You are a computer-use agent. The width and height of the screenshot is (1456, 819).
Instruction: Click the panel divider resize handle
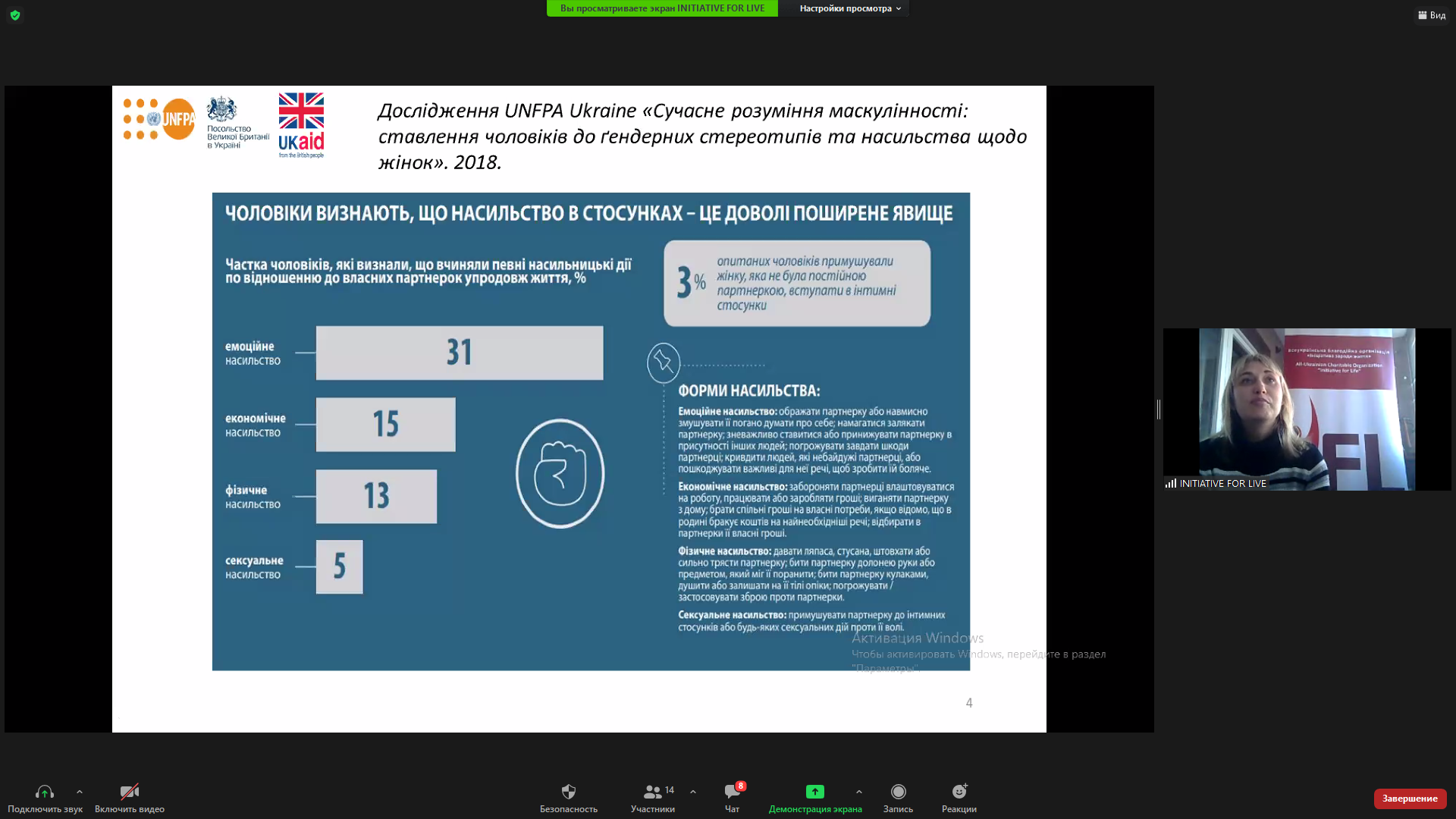1159,409
